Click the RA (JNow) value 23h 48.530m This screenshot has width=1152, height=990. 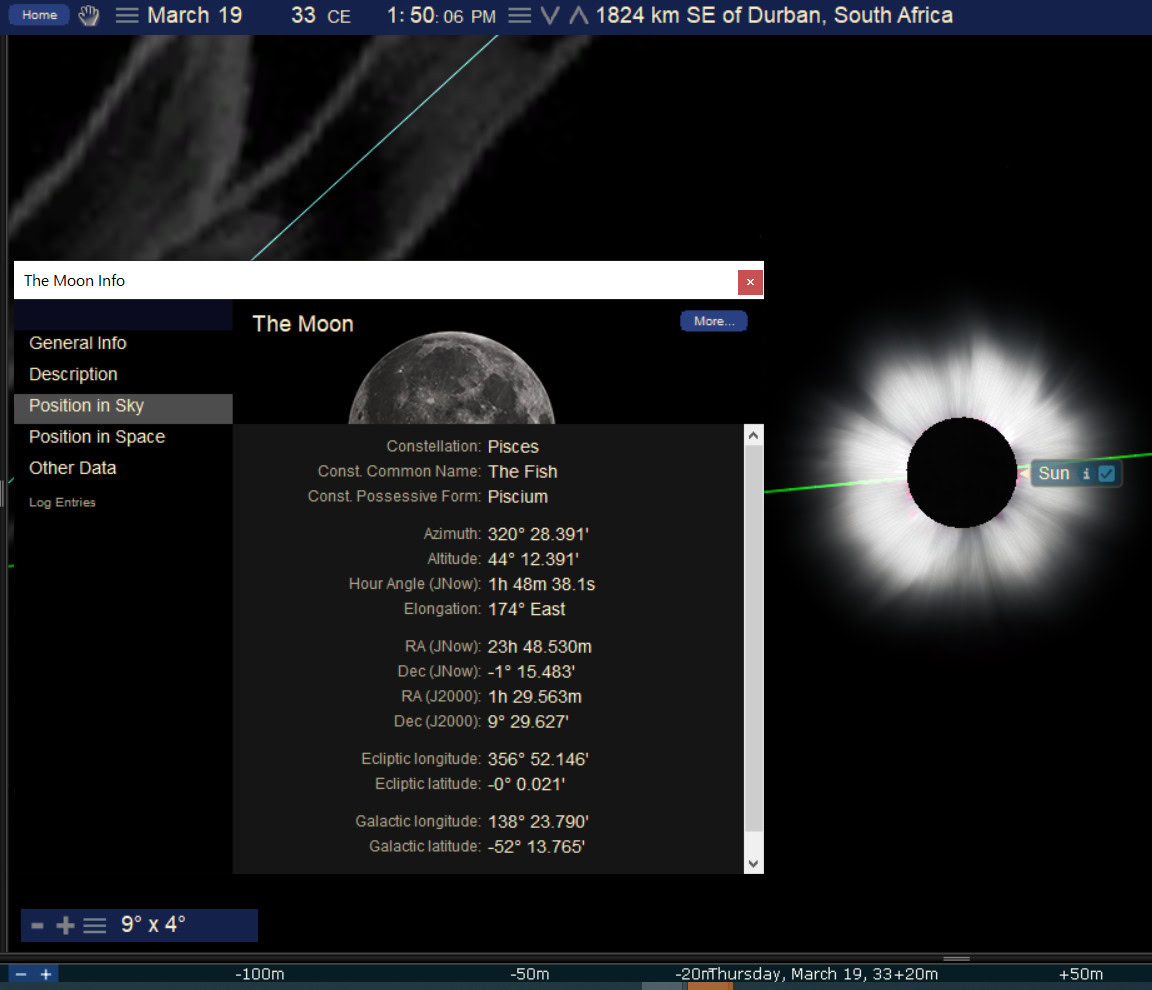[539, 646]
